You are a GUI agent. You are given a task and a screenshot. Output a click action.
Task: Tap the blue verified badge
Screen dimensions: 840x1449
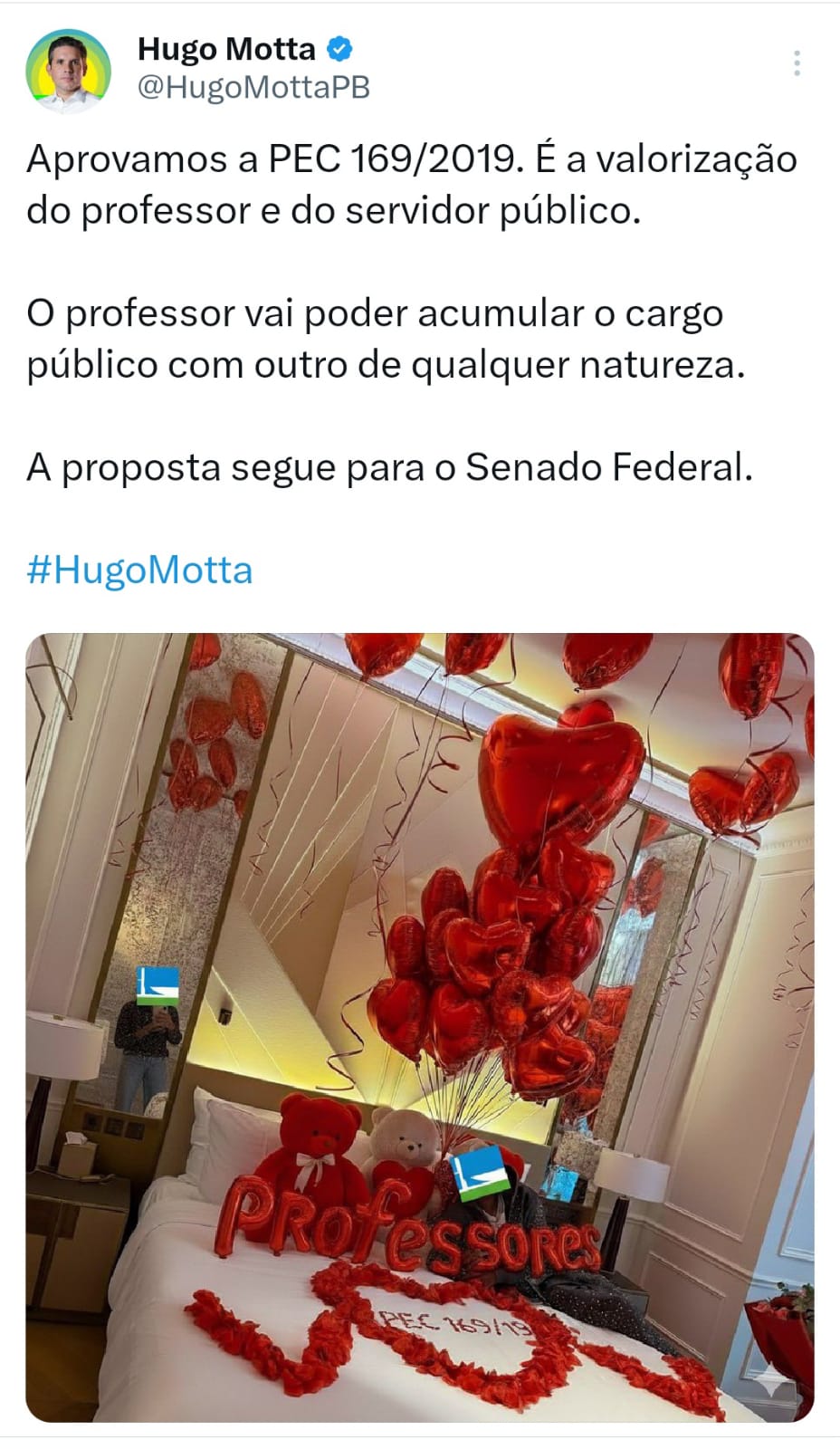click(x=339, y=49)
